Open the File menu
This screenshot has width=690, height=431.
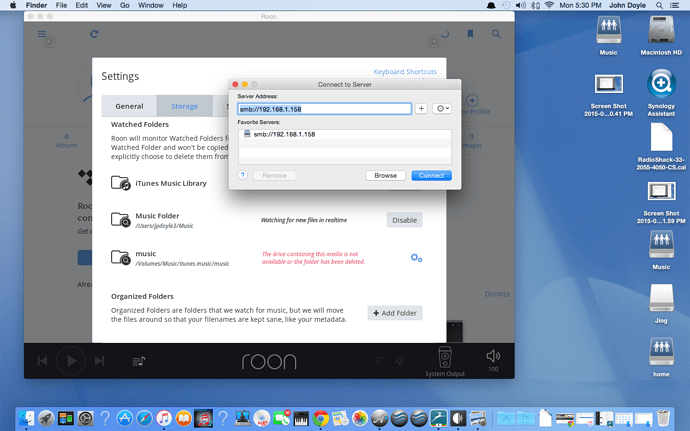click(x=61, y=5)
